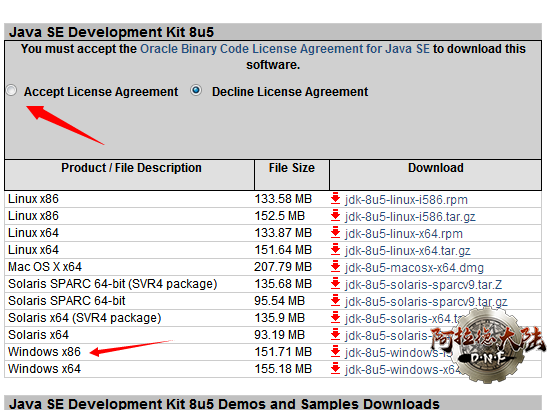Click download arrow icon for linux-i586.rpm
The image size is (555, 410).
335,199
